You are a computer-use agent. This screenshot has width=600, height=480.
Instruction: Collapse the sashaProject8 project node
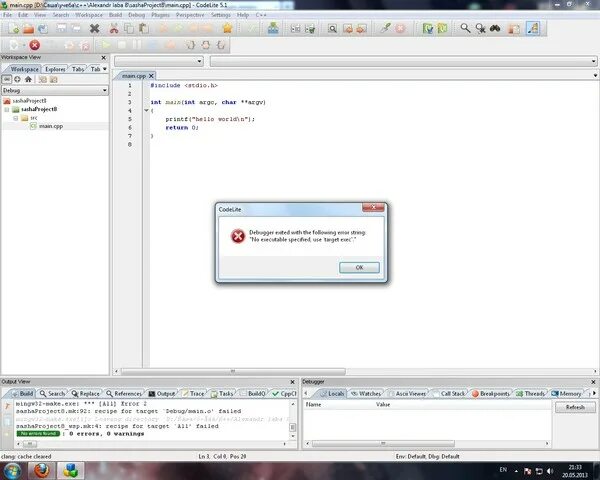click(7, 109)
